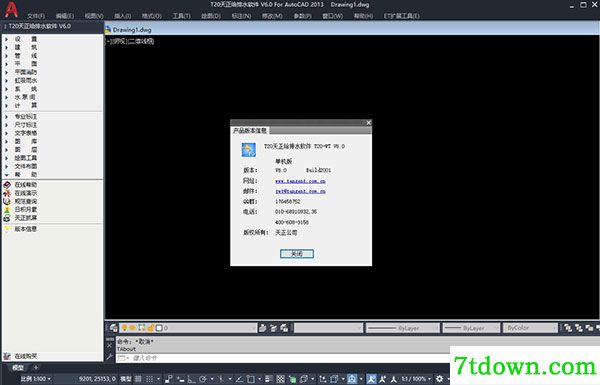
Task: Click the 规范查询 icon
Action: point(7,201)
